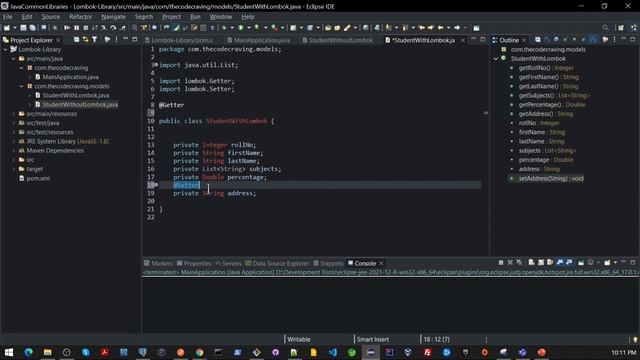
Task: Click the New file toolbar icon
Action: pyautogui.click(x=7, y=28)
